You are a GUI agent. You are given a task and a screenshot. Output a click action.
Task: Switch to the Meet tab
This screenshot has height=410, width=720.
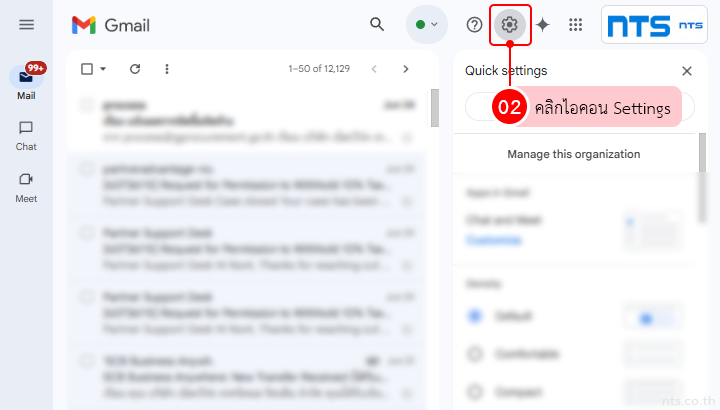[27, 186]
